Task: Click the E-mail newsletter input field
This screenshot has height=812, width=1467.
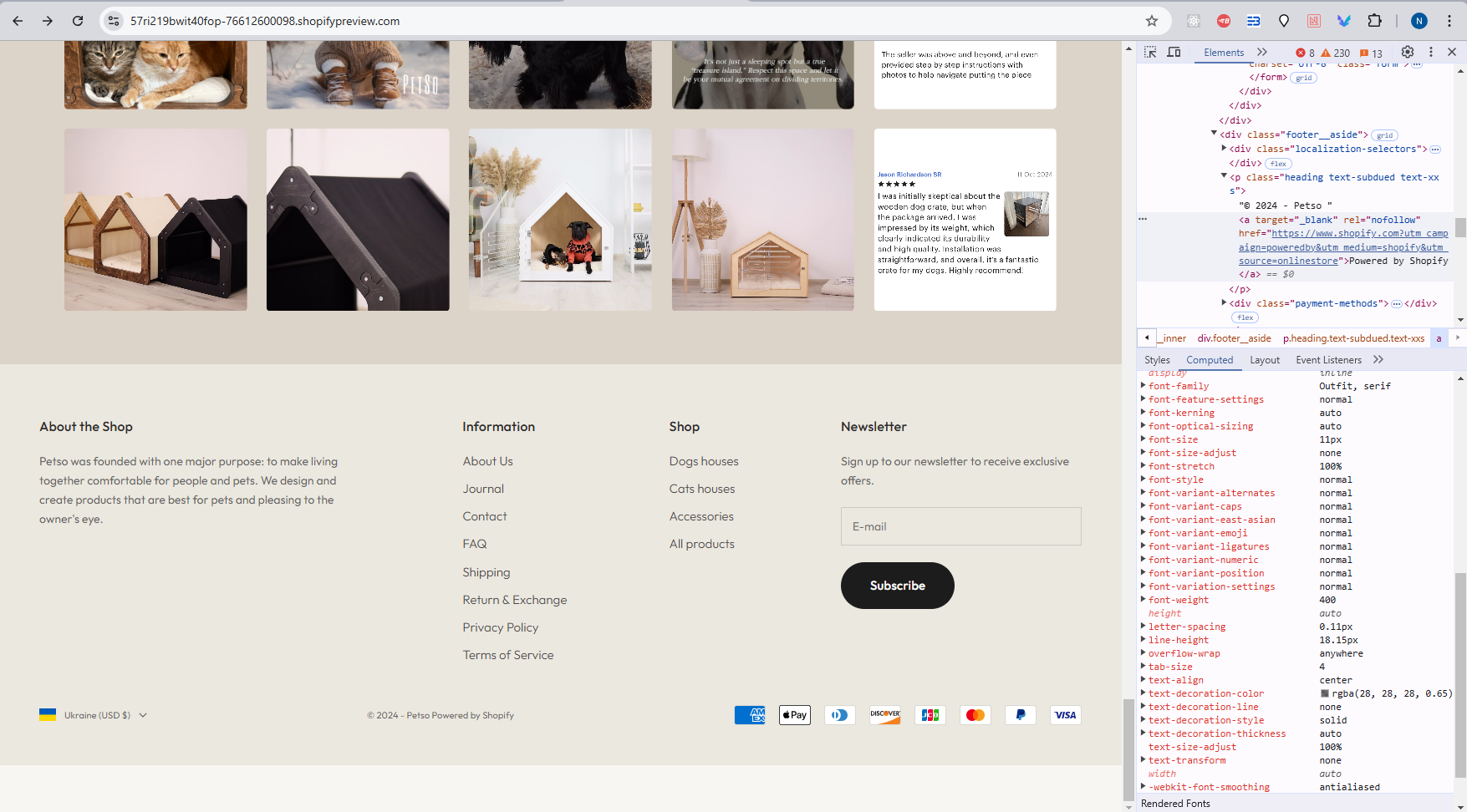Action: pos(960,526)
